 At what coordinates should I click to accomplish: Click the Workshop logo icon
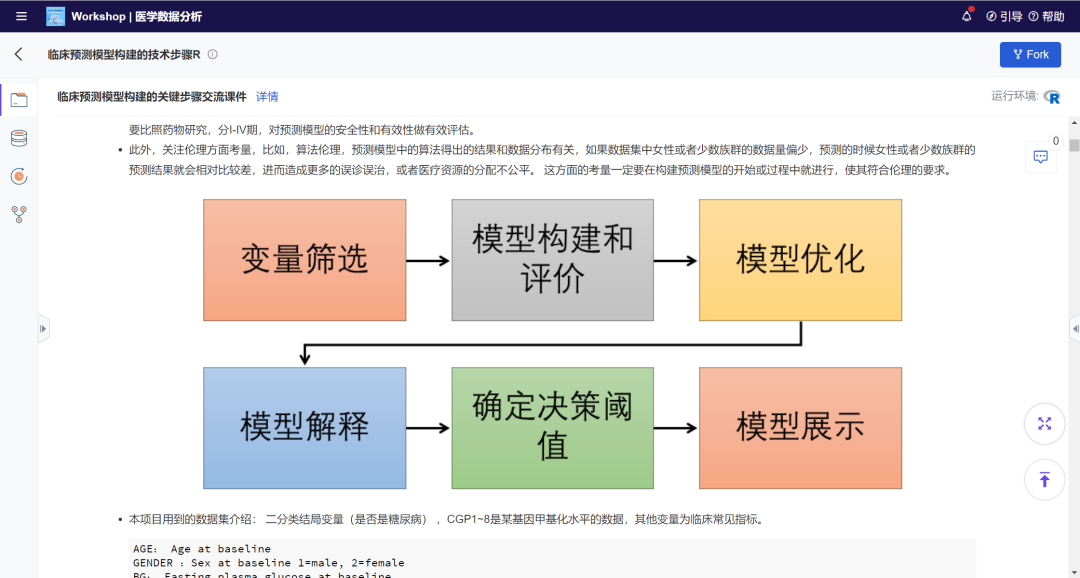[55, 16]
